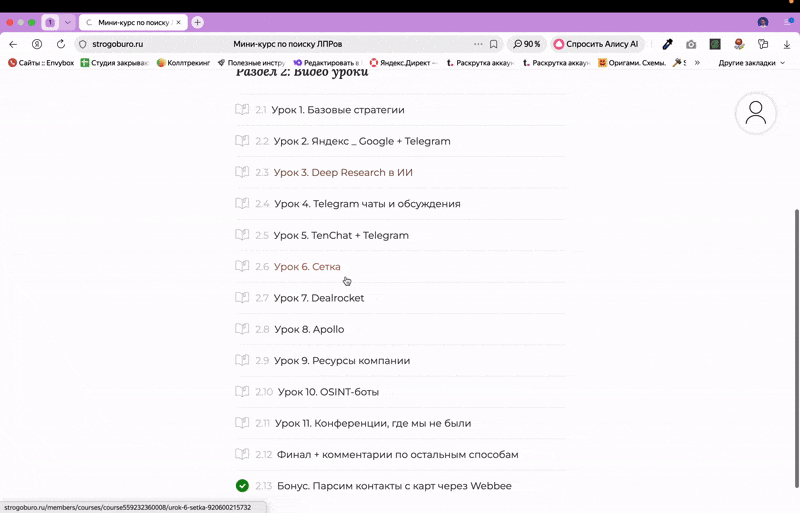The height and width of the screenshot is (513, 800).
Task: Click the book icon beside lesson 2.12
Action: point(242,454)
